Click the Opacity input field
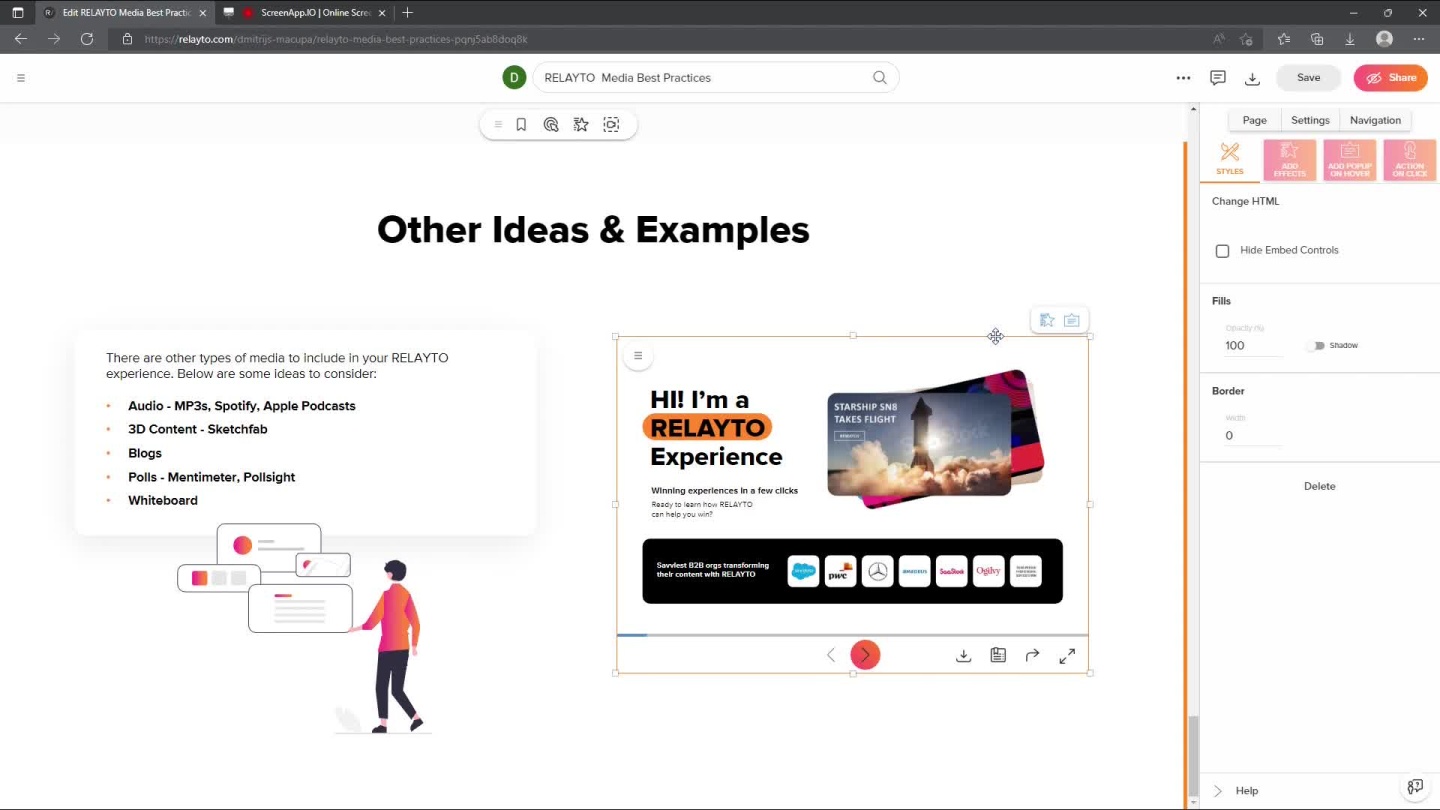This screenshot has width=1440, height=810. coord(1252,346)
